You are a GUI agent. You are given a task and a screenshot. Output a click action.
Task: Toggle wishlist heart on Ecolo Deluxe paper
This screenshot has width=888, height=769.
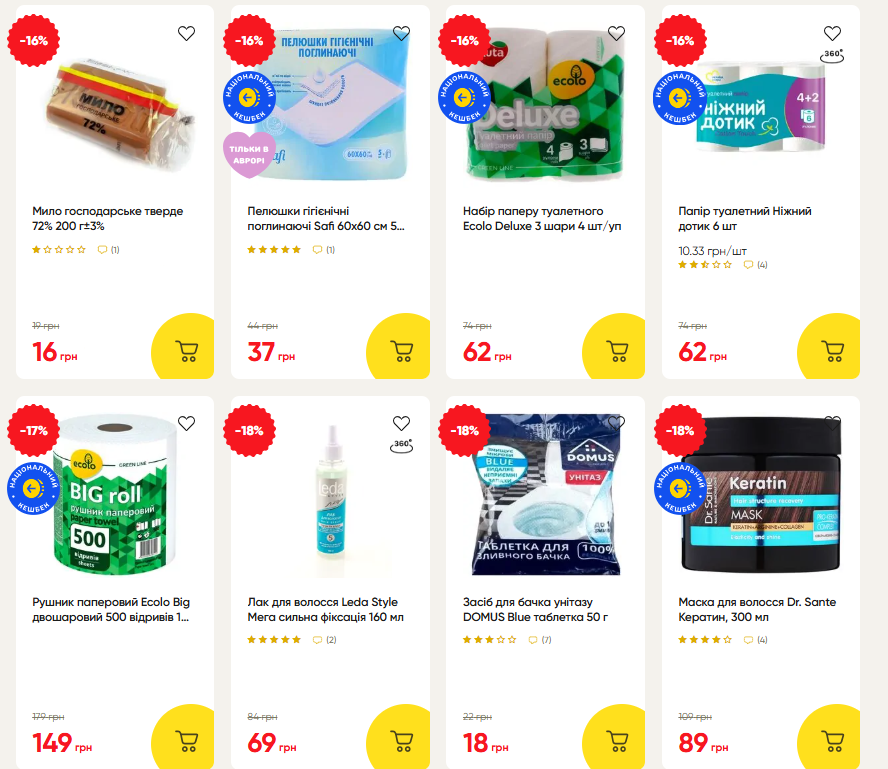pos(616,33)
